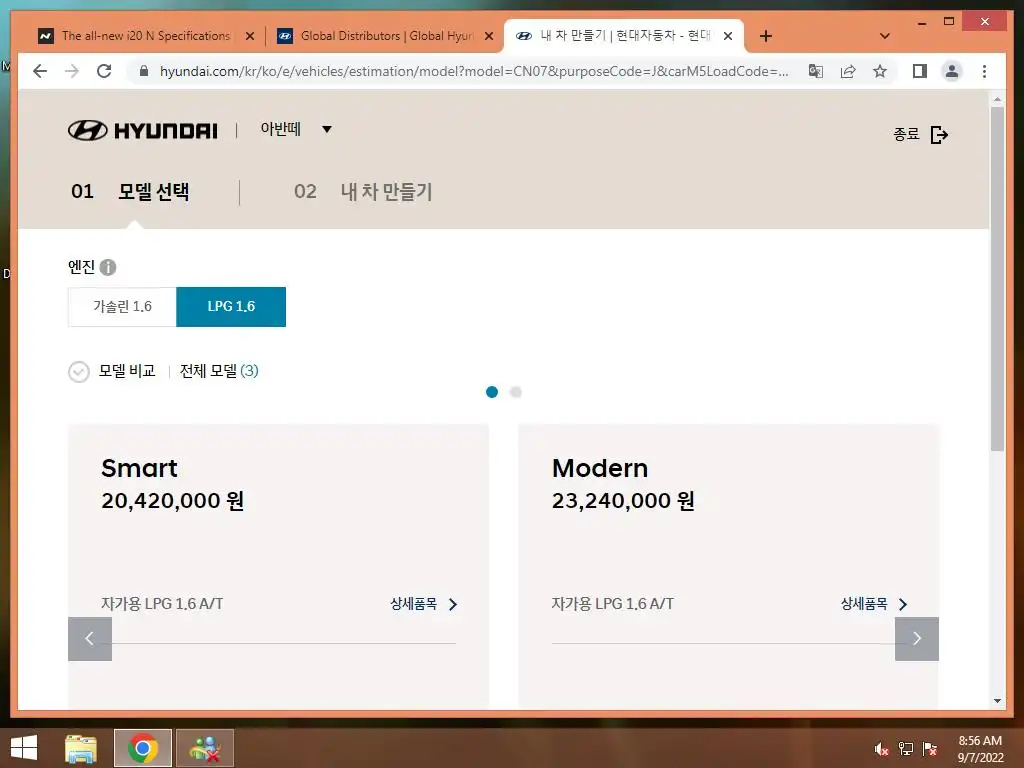Click 전체 모델 (3) link
Image resolution: width=1024 pixels, height=768 pixels.
pyautogui.click(x=219, y=371)
